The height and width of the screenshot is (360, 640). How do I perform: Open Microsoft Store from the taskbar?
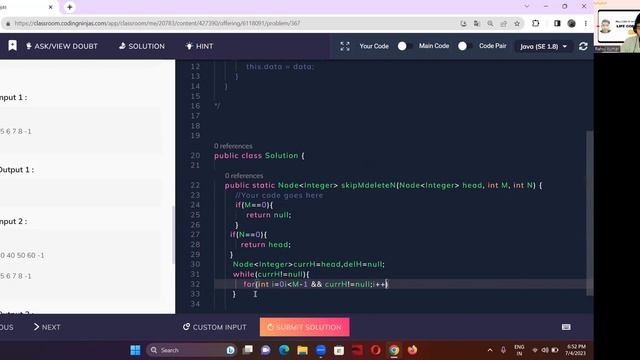339,350
